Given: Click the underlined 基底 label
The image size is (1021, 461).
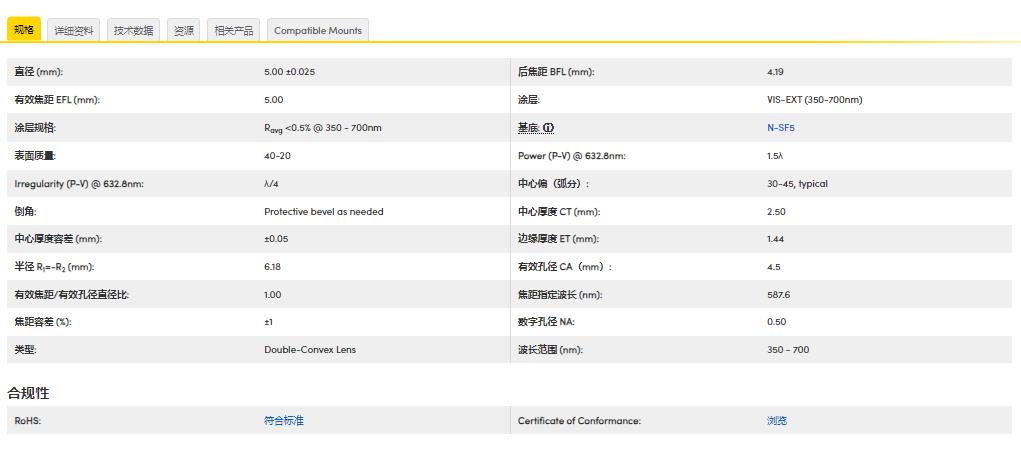Looking at the screenshot, I should [528, 128].
